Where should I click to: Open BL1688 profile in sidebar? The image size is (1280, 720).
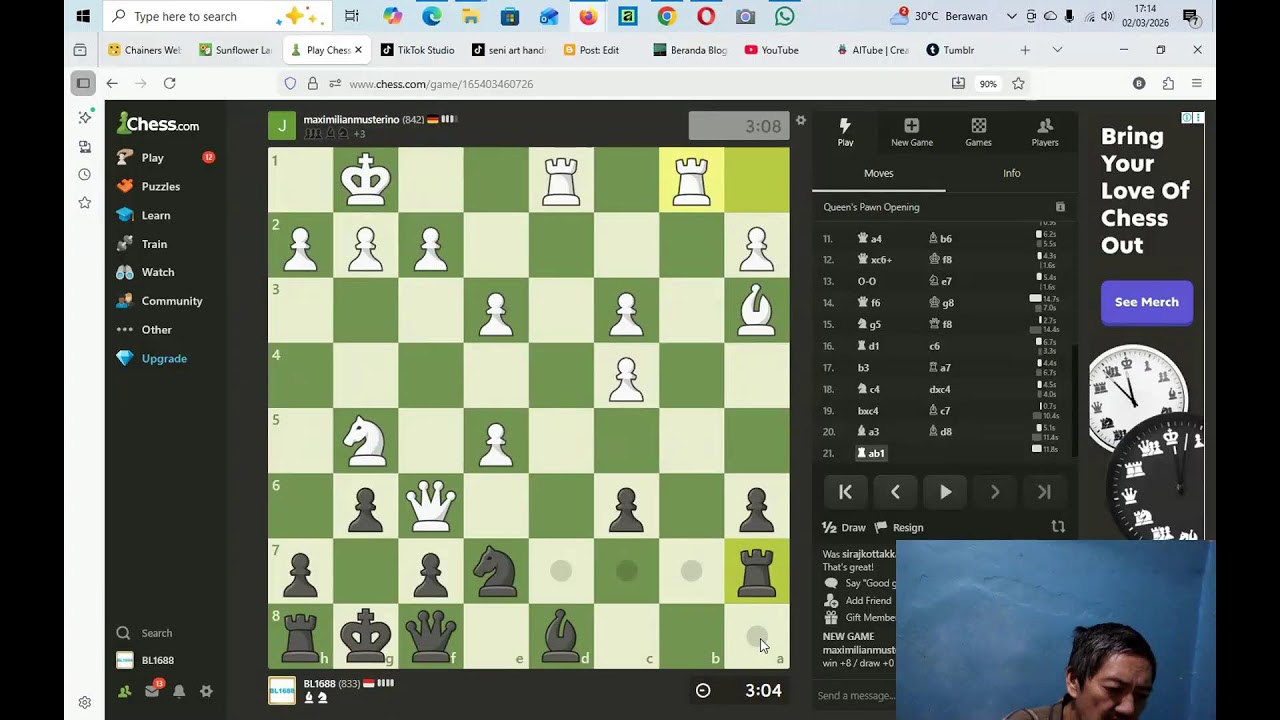(157, 660)
